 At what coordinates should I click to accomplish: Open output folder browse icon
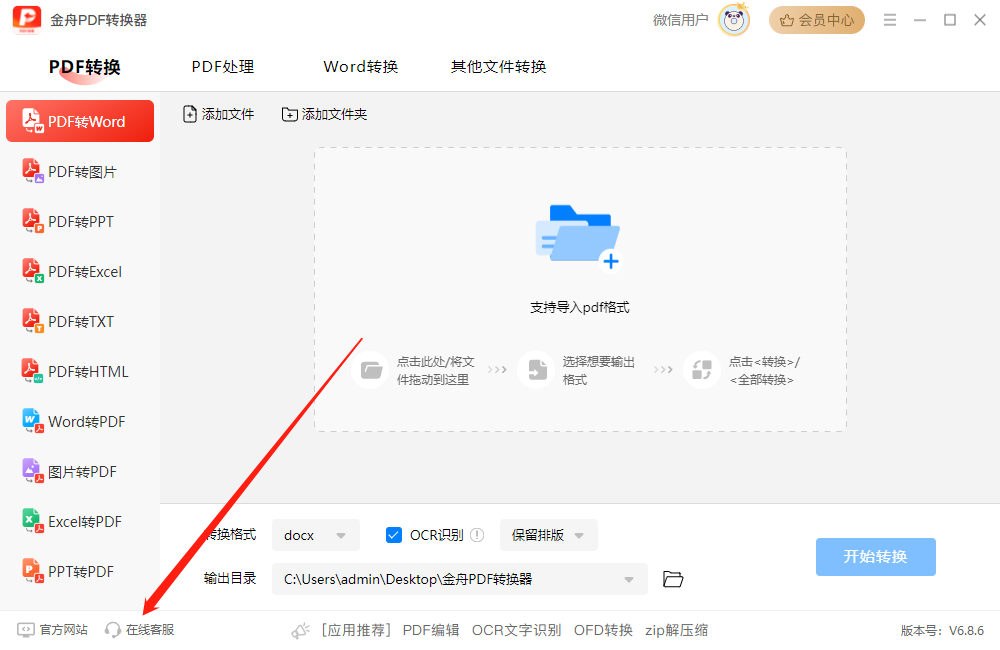click(x=673, y=579)
